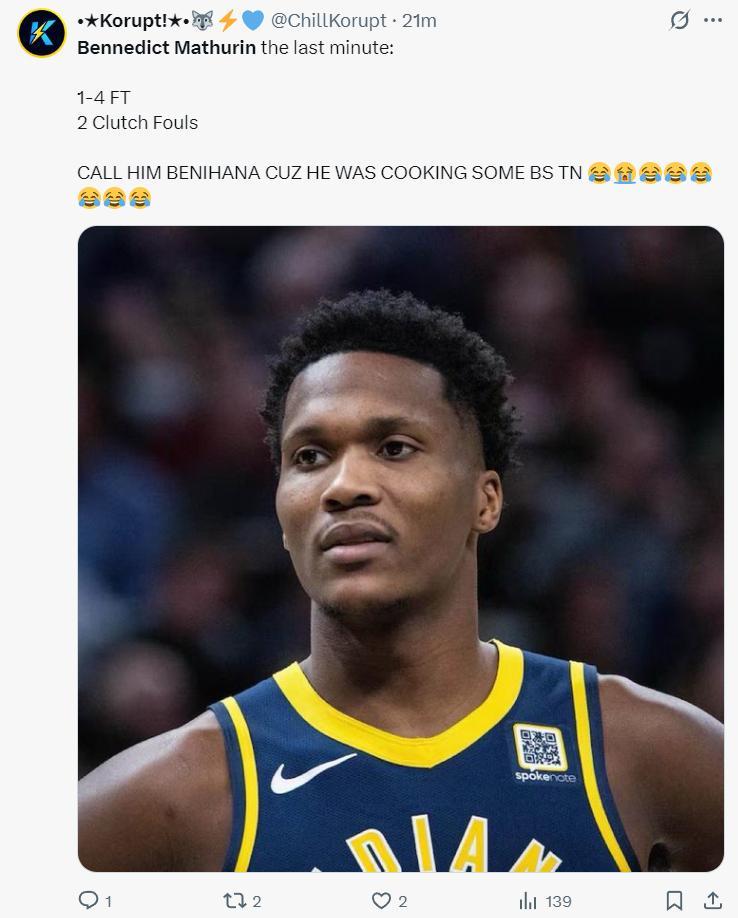Open the attached basketball player photo

pyautogui.click(x=401, y=549)
